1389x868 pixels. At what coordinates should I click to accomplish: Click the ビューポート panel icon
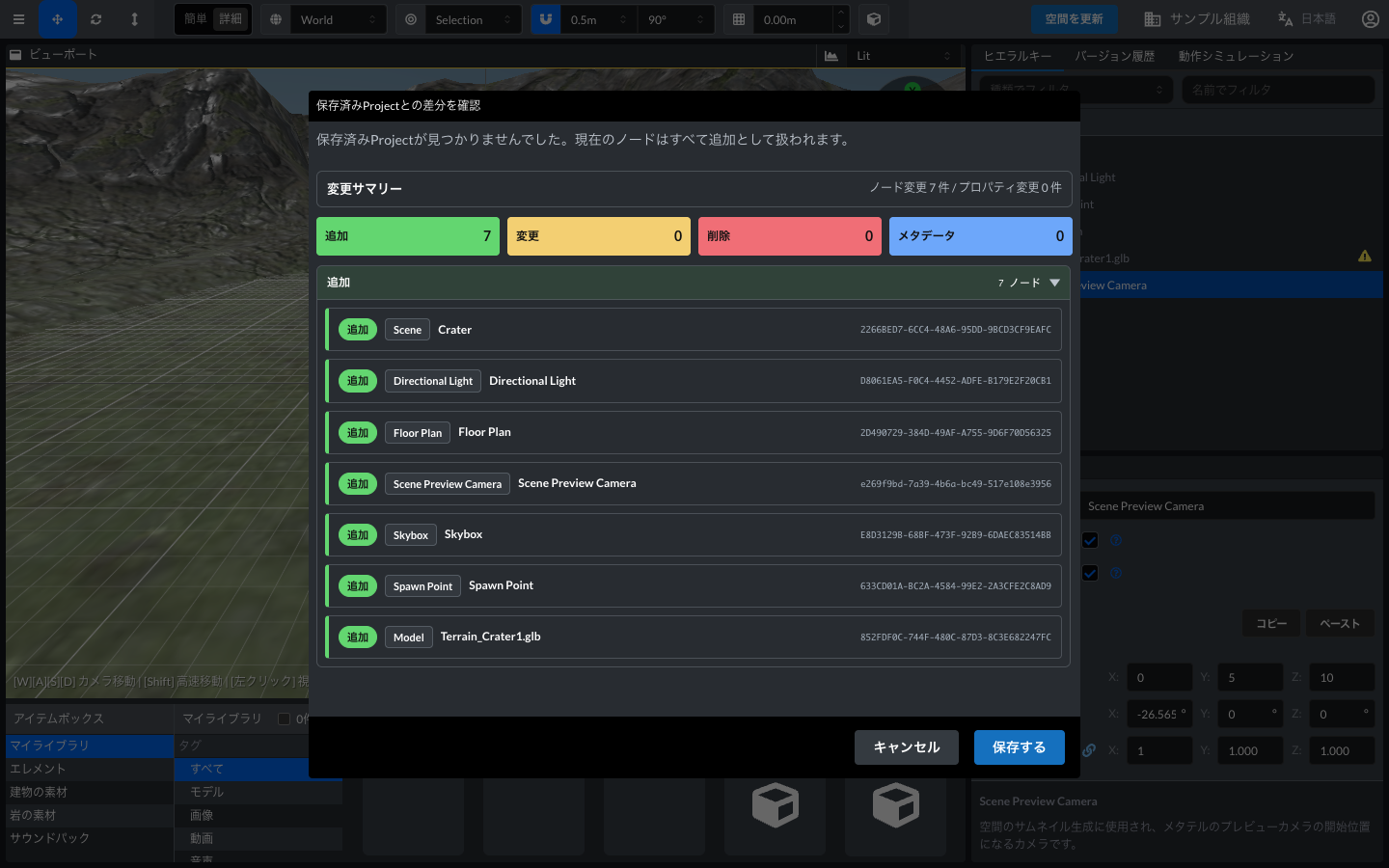[15, 55]
